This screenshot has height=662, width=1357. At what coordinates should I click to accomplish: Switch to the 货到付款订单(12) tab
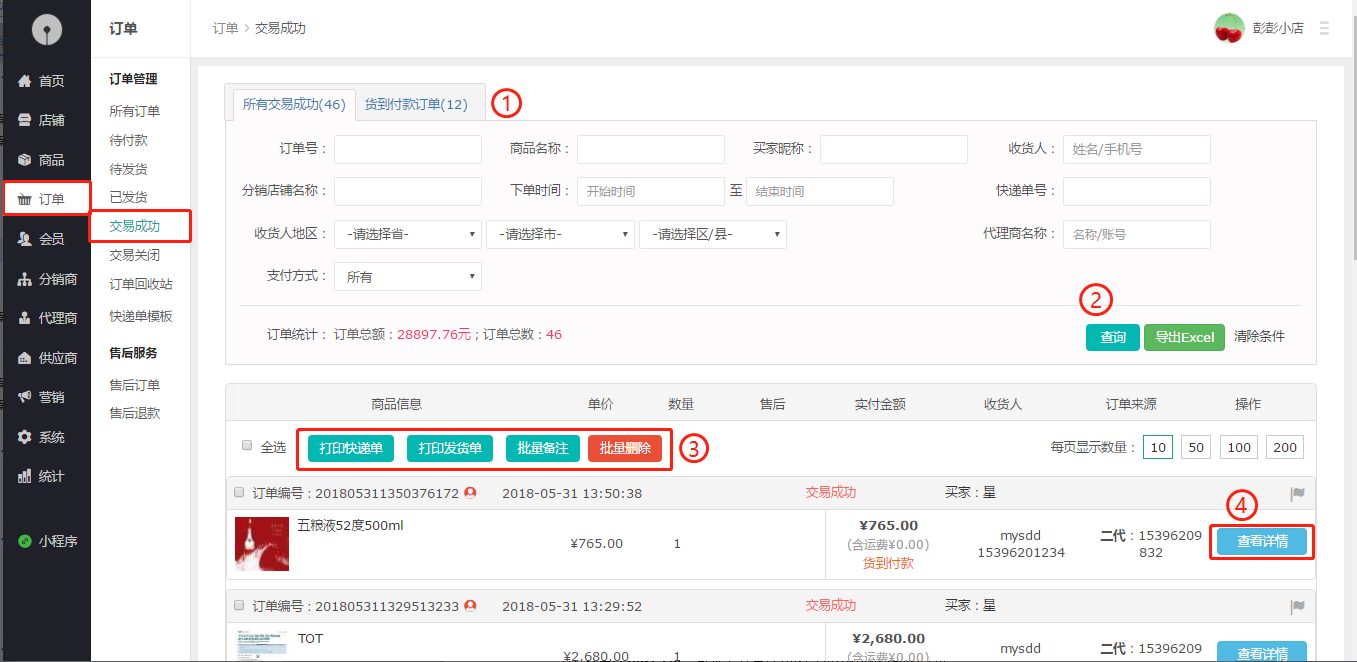[415, 104]
